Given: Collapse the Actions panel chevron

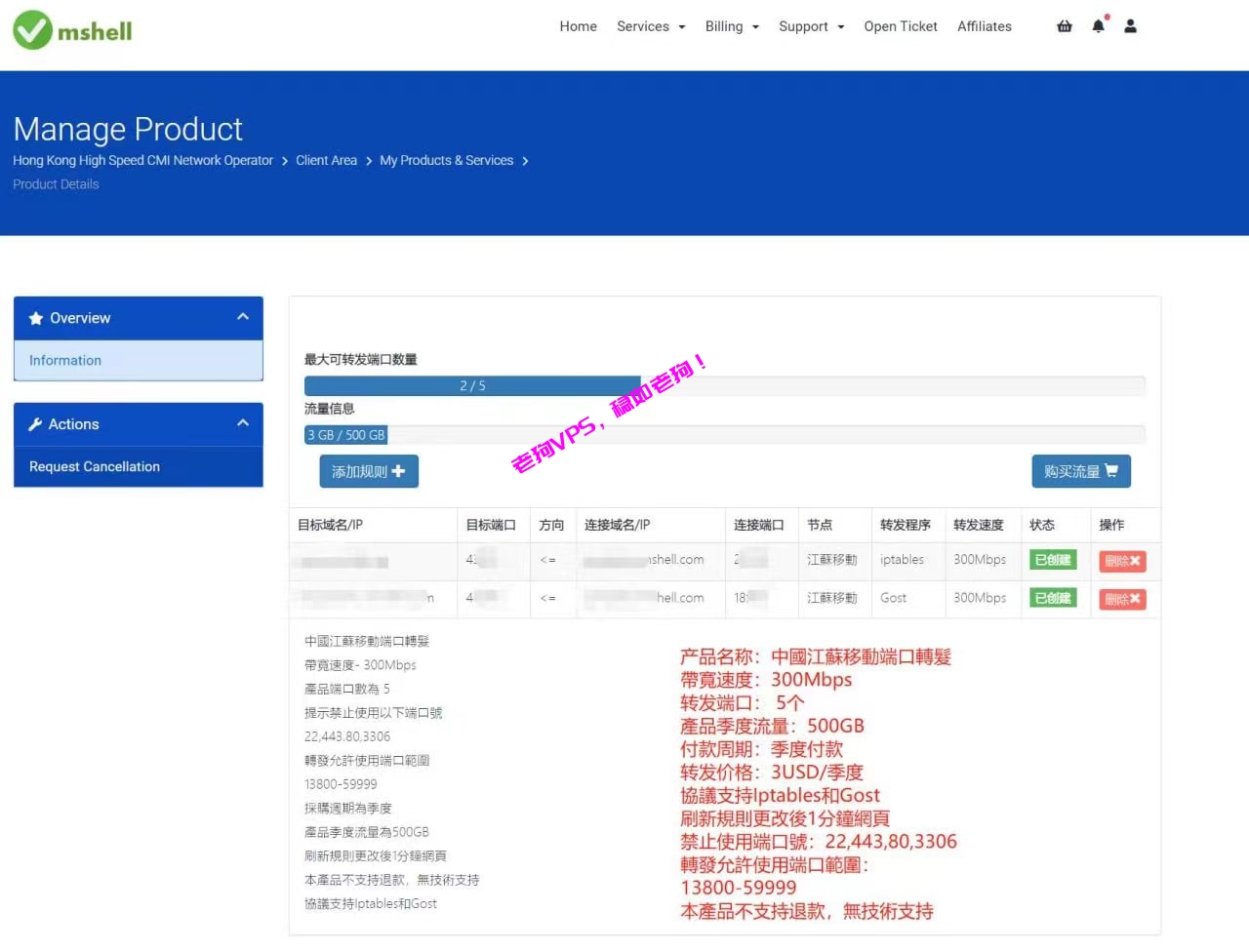Looking at the screenshot, I should click(x=243, y=423).
